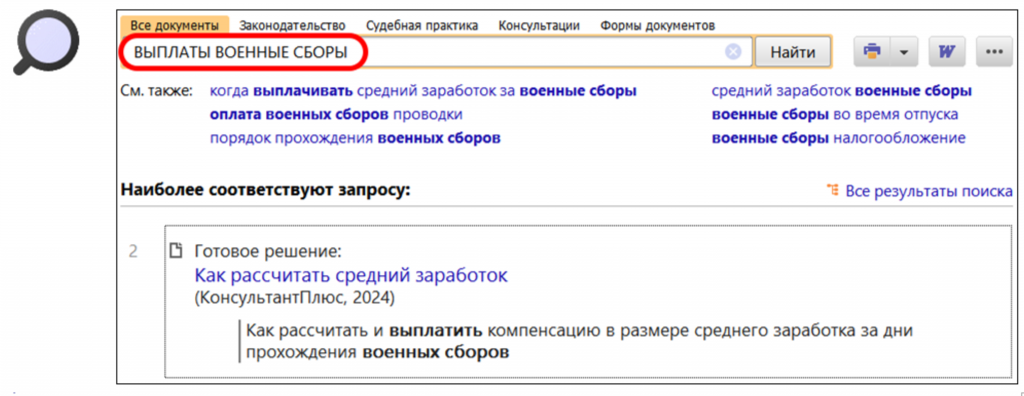The image size is (1024, 396).
Task: Open the Формы документов tab
Action: tap(658, 25)
